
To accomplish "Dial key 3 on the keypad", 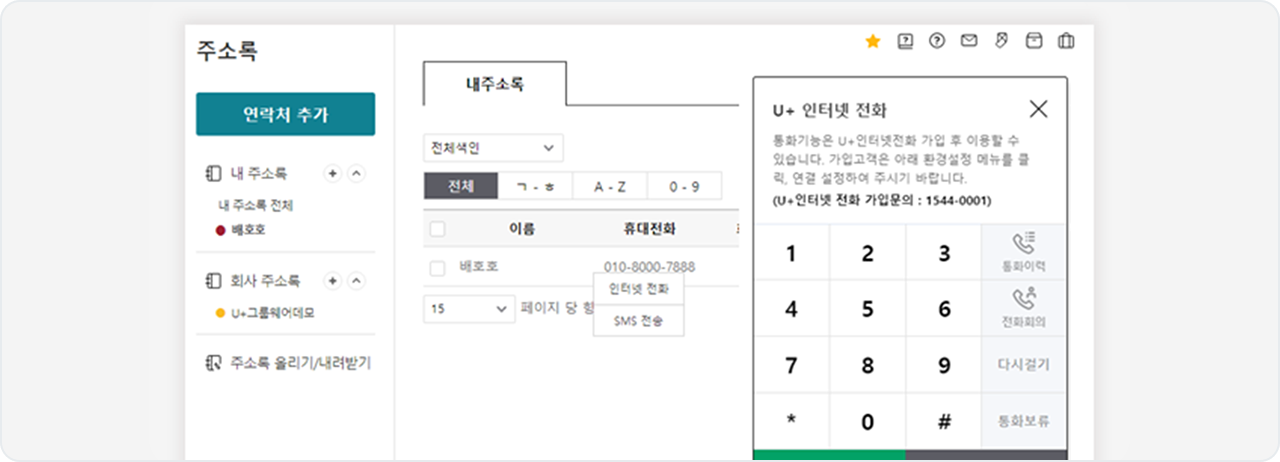I will click(944, 253).
